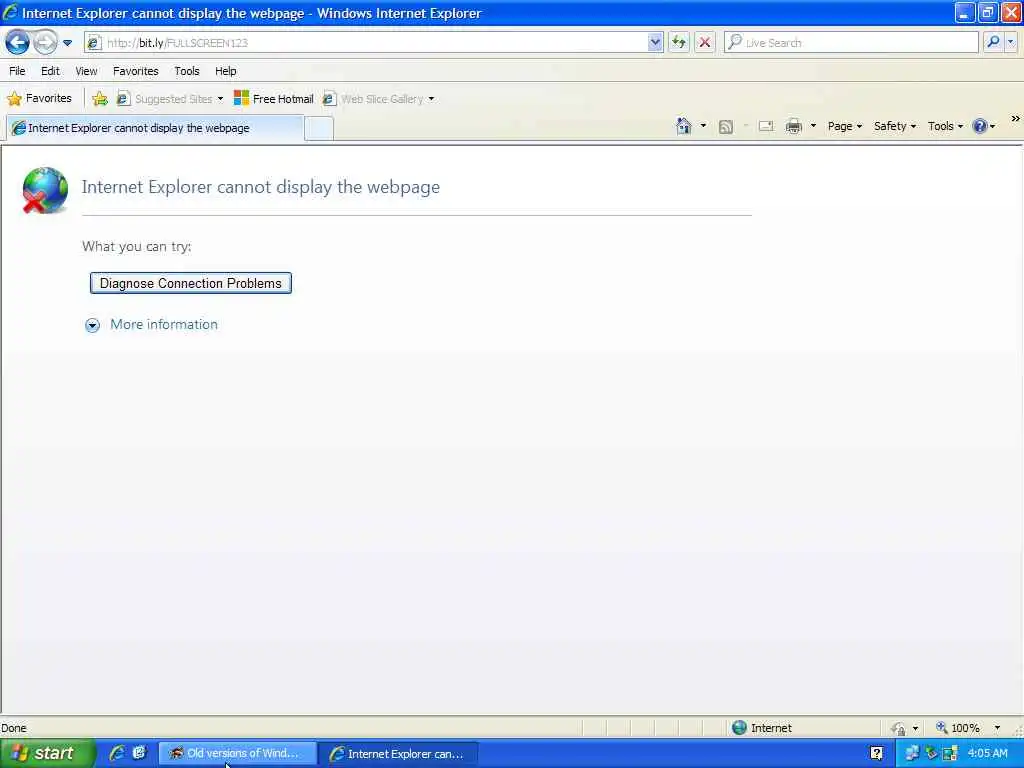Expand the address bar history dropdown
The image size is (1024, 768).
[655, 43]
